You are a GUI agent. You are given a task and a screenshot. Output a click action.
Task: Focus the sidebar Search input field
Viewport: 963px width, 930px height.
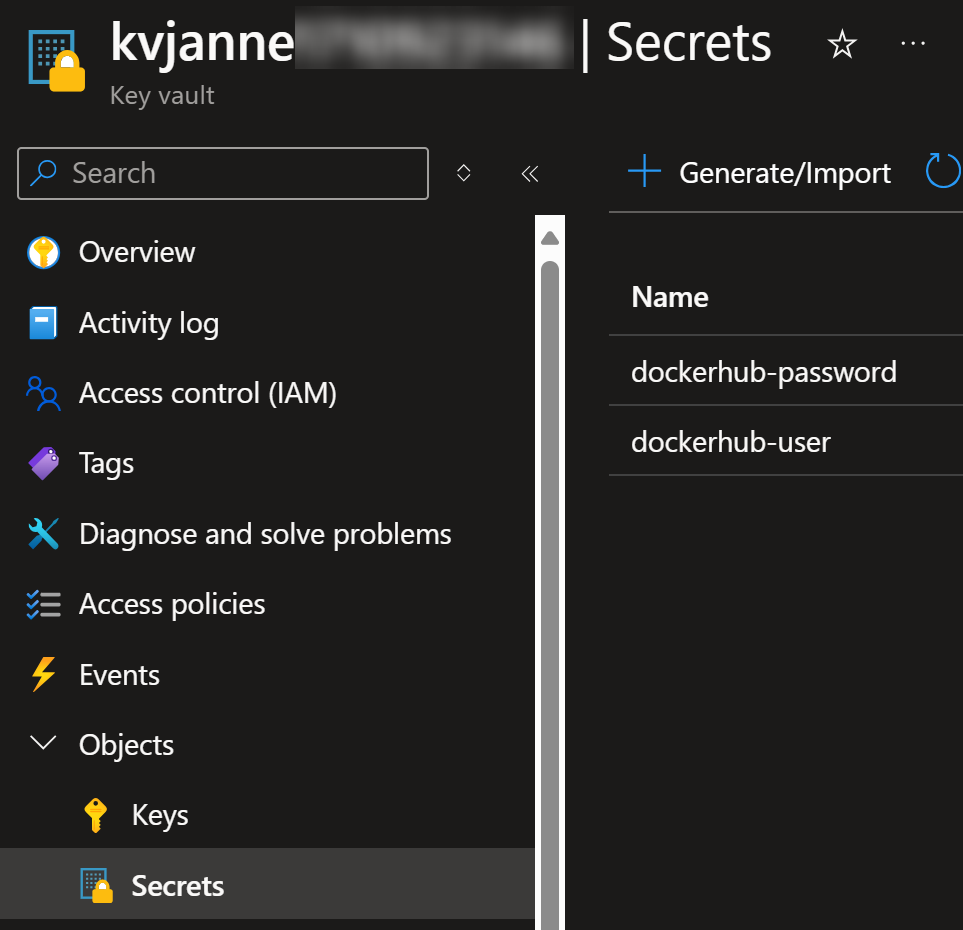[x=223, y=173]
